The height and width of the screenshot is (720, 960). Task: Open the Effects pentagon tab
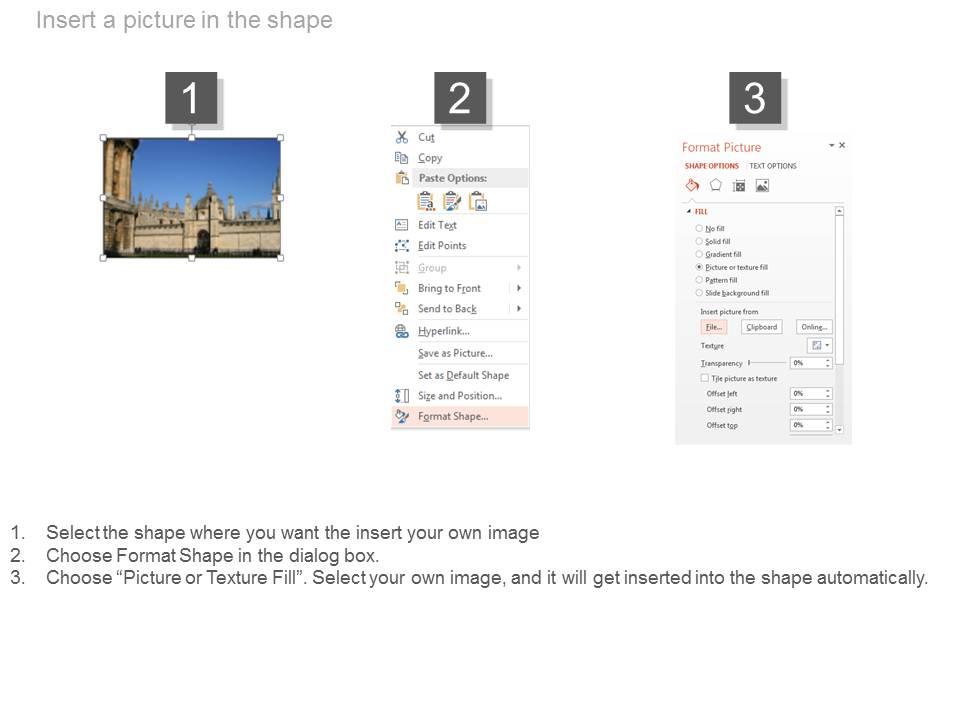tap(715, 185)
